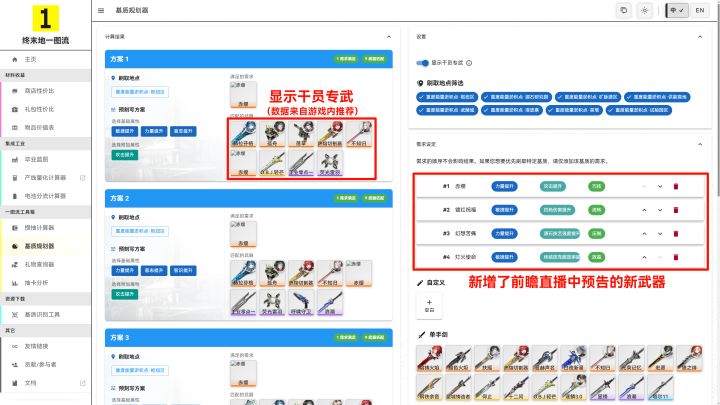720x405 pixels.
Task: Click the 方案 3 header bar
Action: pos(248,338)
